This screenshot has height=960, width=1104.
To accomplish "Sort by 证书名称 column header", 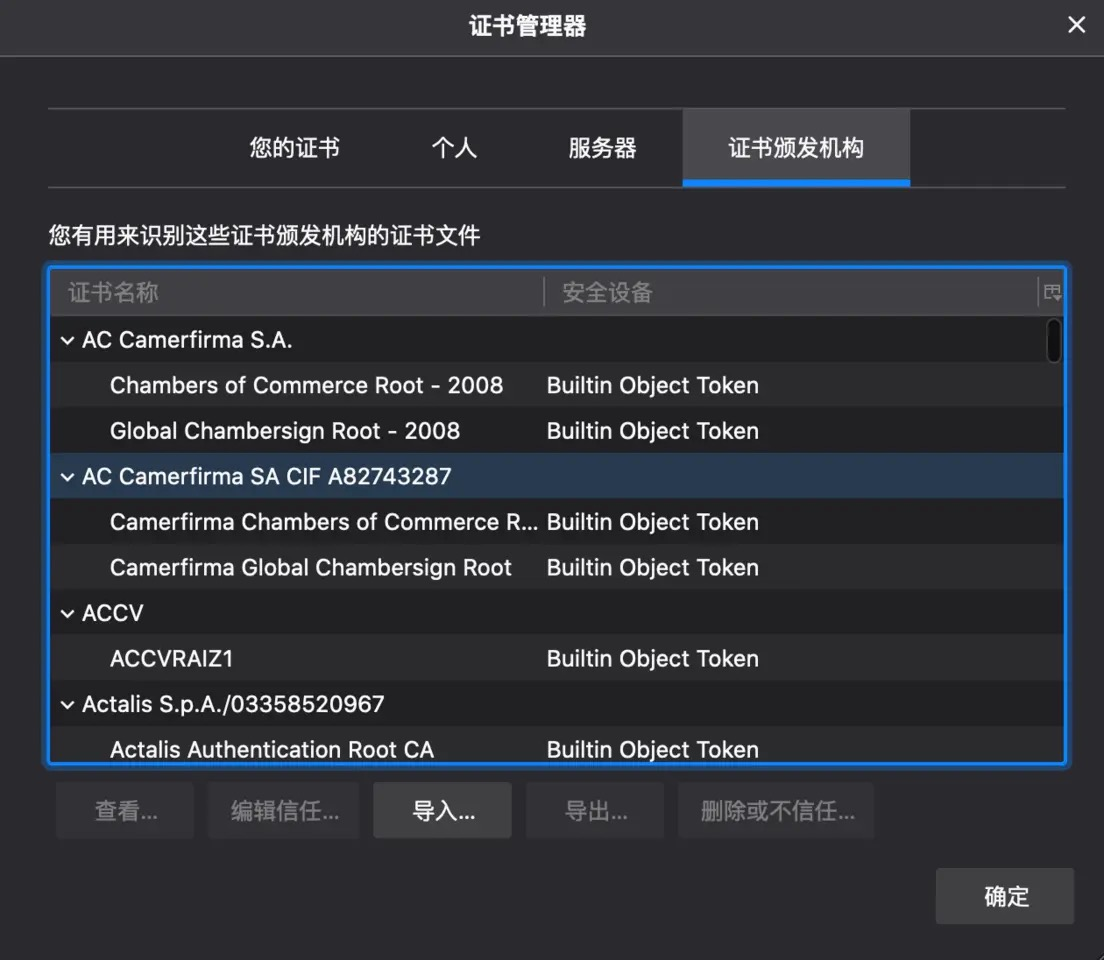I will (296, 292).
